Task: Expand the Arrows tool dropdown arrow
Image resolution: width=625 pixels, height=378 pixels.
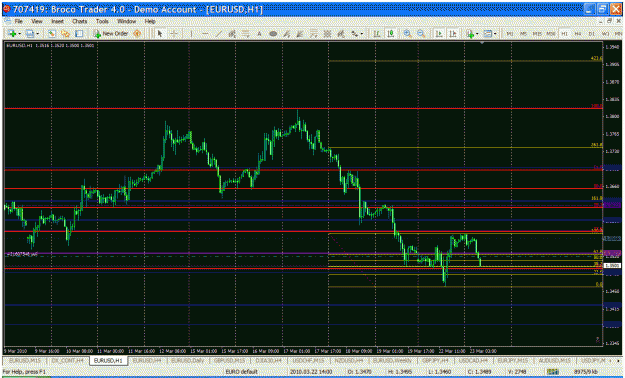Action: [362, 34]
